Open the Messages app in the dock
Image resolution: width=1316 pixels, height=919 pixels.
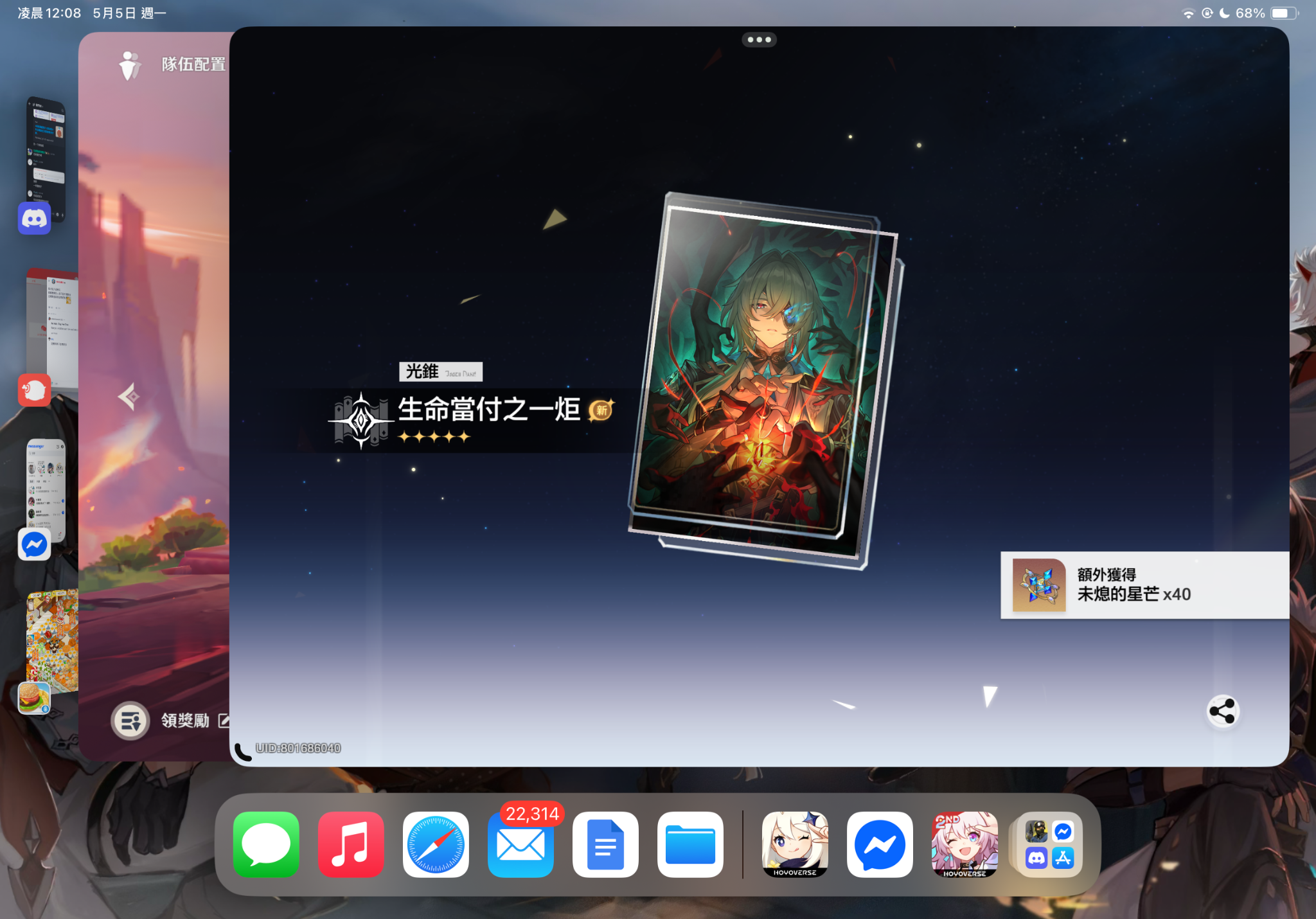tap(266, 844)
